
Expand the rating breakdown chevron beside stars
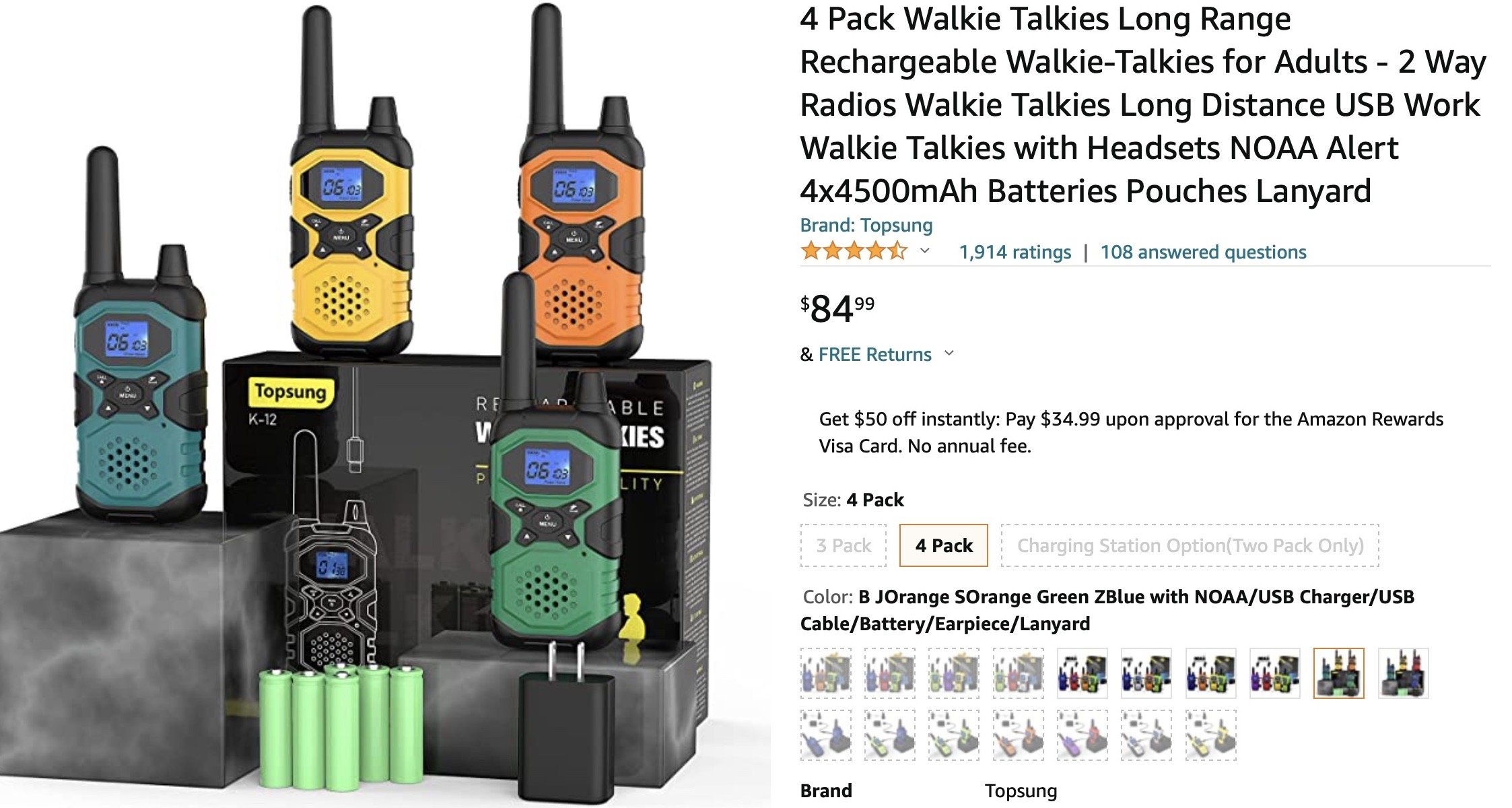pos(925,251)
